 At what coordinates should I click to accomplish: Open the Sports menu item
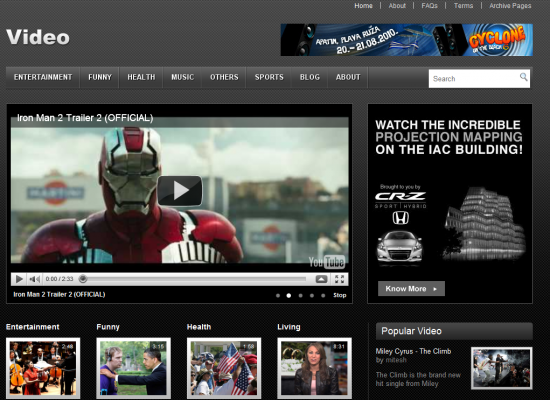coord(269,77)
